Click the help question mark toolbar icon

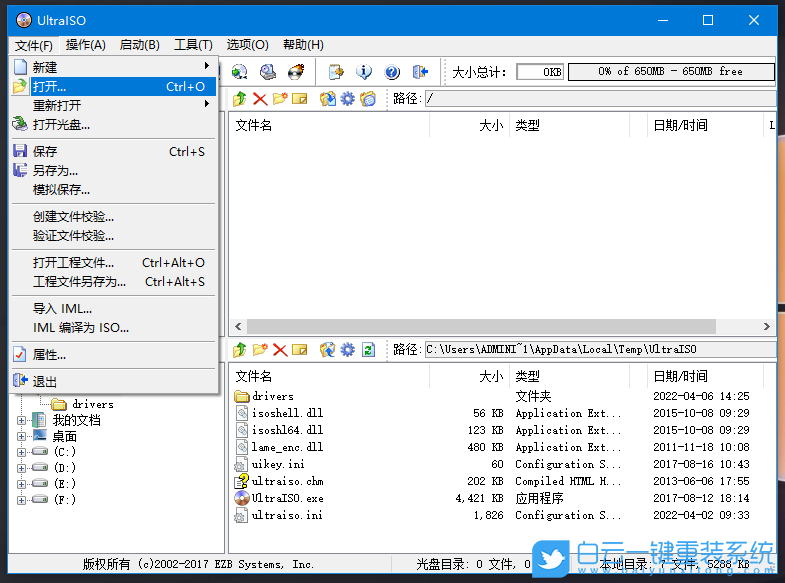tap(392, 72)
